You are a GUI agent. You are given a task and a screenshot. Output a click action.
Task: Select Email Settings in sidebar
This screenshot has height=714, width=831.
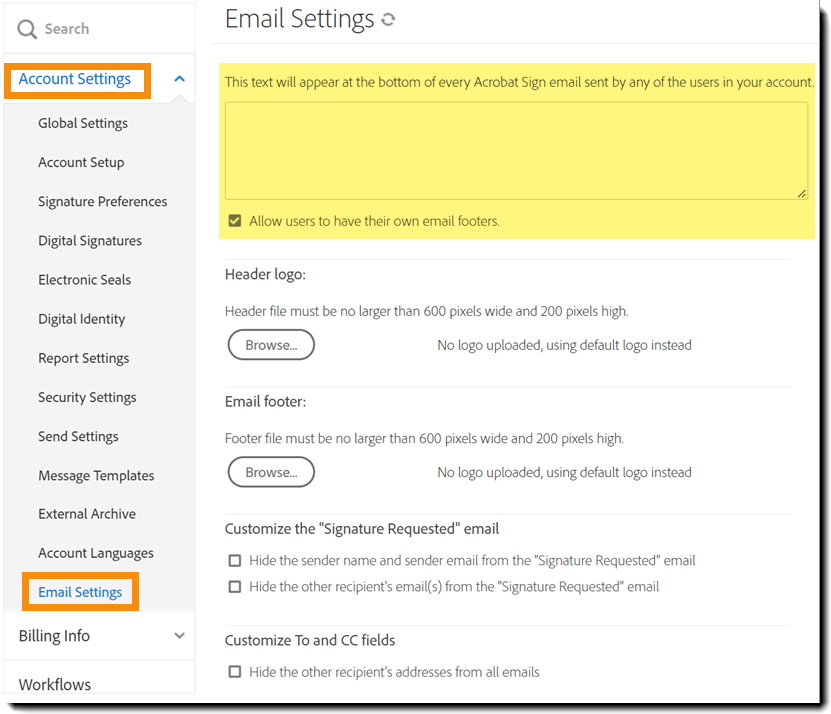click(80, 592)
